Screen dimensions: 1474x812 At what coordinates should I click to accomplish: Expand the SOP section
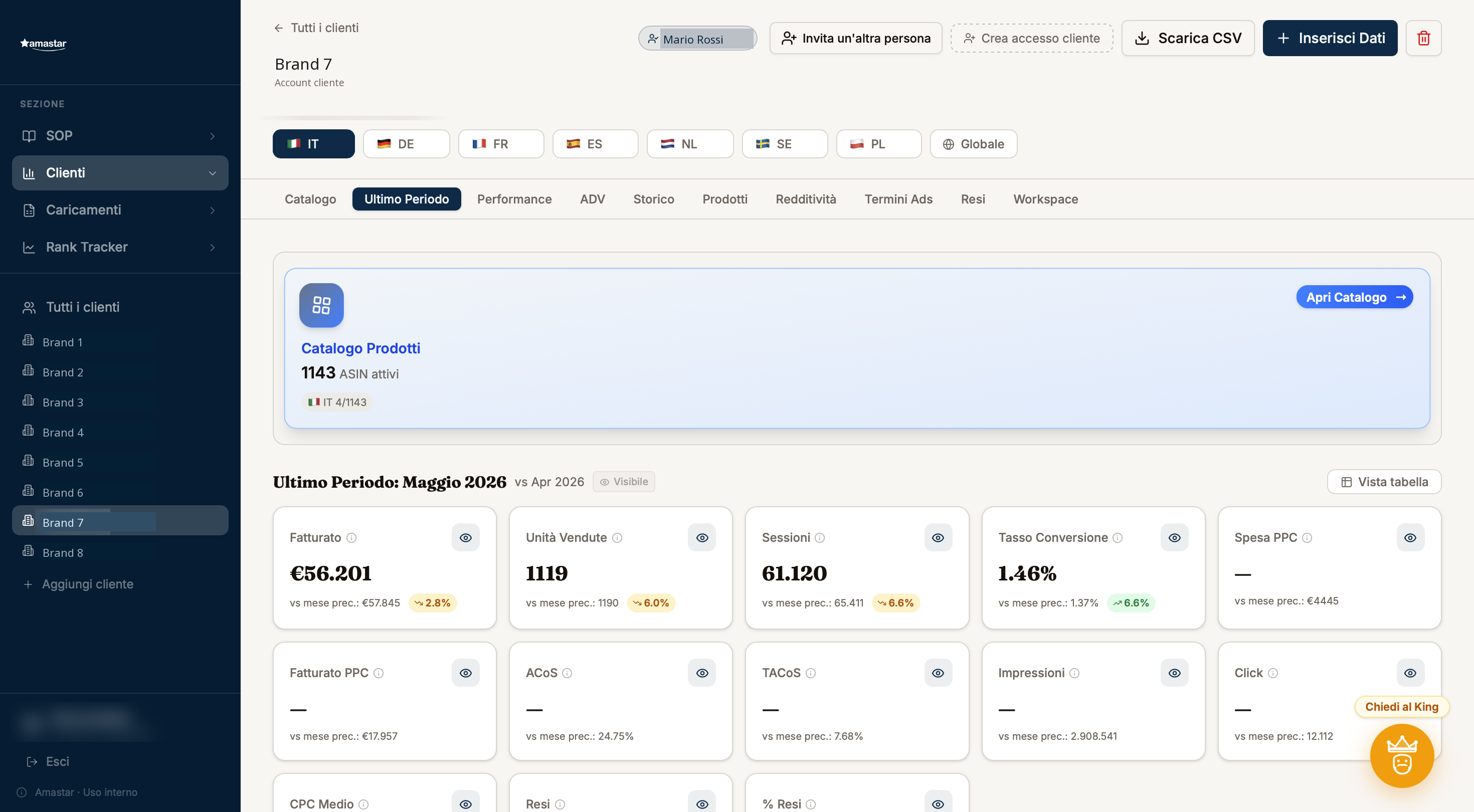coord(120,136)
